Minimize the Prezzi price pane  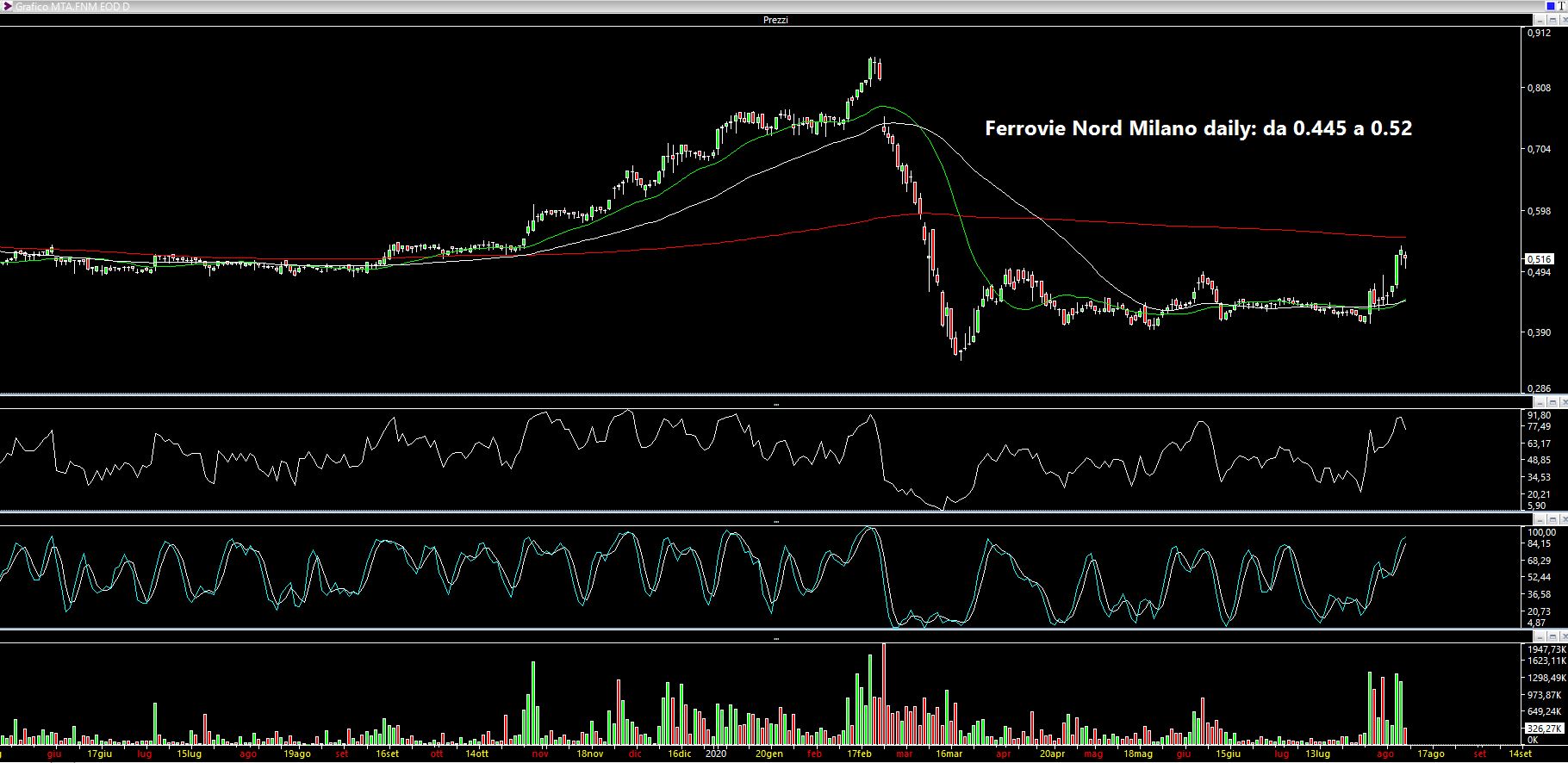click(x=1538, y=20)
